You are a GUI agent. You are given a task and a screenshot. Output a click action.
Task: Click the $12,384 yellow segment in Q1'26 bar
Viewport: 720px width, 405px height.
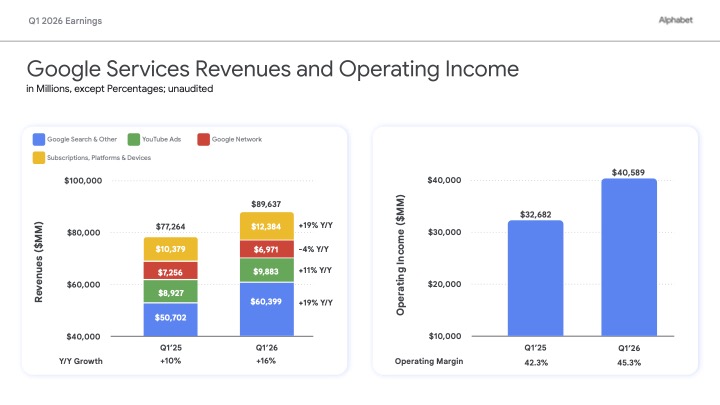coord(266,226)
